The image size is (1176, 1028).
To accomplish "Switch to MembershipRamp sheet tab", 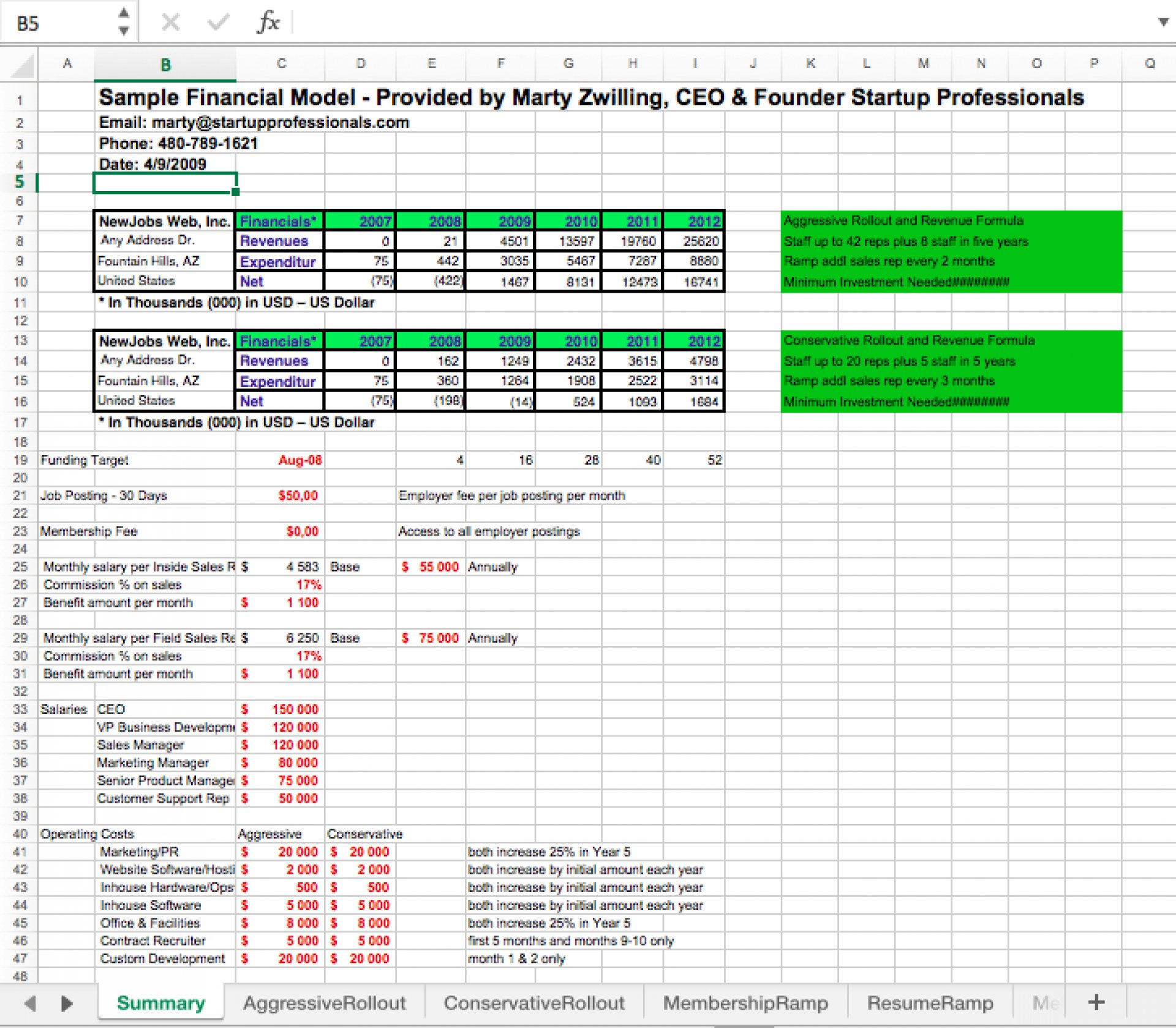I will click(745, 1003).
